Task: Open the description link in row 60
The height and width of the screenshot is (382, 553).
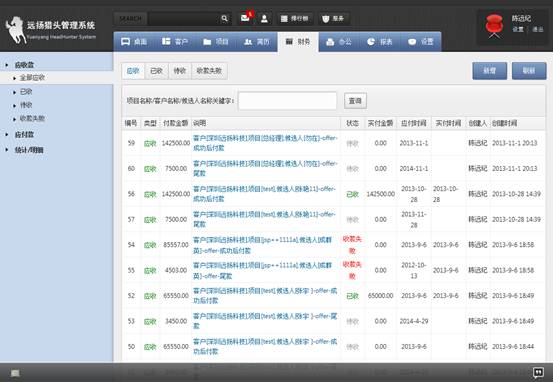Action: (x=265, y=168)
